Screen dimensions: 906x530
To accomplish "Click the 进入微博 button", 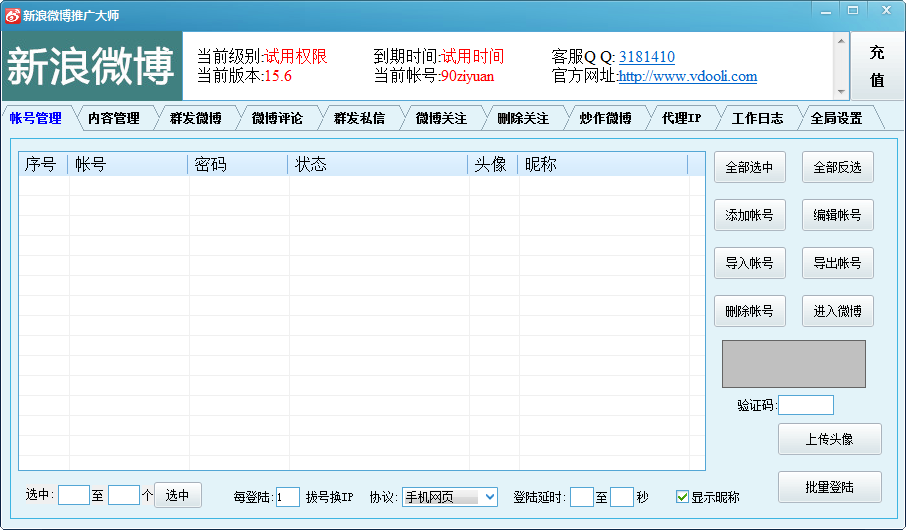I will pyautogui.click(x=837, y=312).
